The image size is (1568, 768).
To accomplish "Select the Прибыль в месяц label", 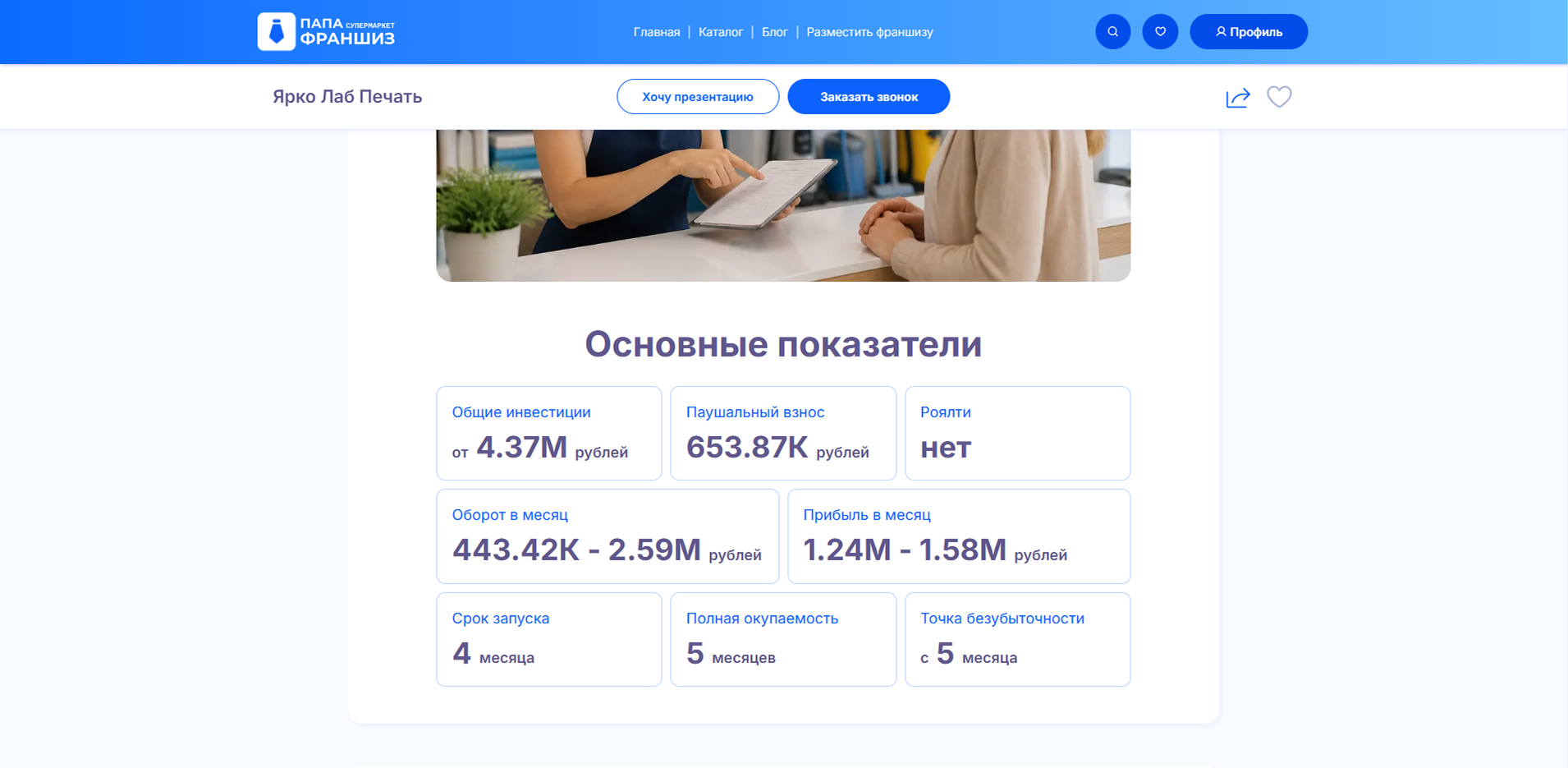I will (x=867, y=515).
